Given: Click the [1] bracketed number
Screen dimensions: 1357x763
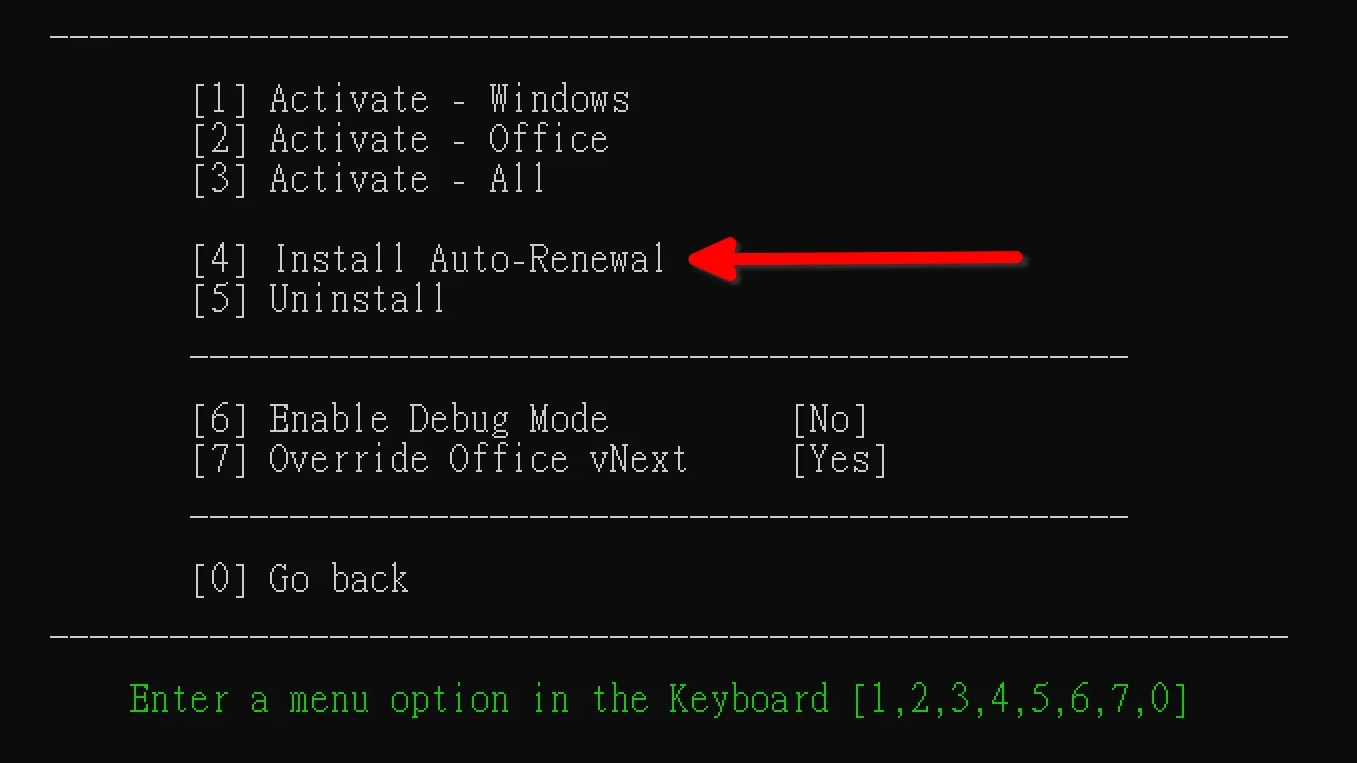Looking at the screenshot, I should [x=219, y=99].
